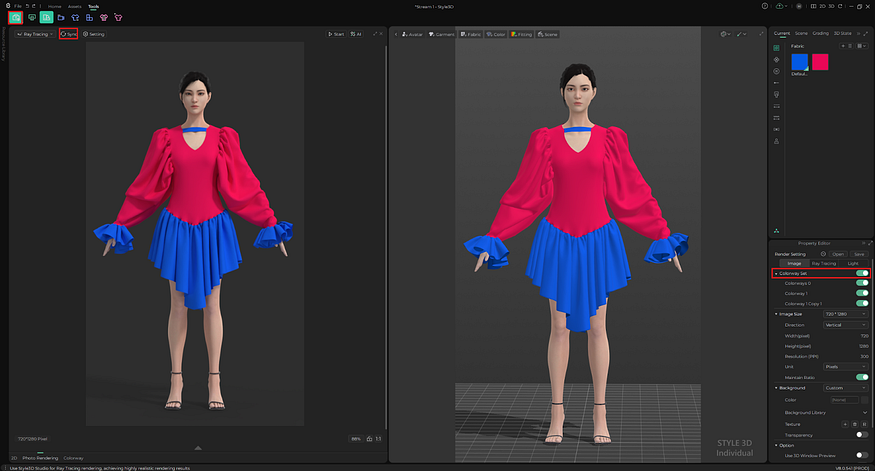This screenshot has width=875, height=471.
Task: Open the Ray Tracing mode dropdown
Action: tap(35, 34)
